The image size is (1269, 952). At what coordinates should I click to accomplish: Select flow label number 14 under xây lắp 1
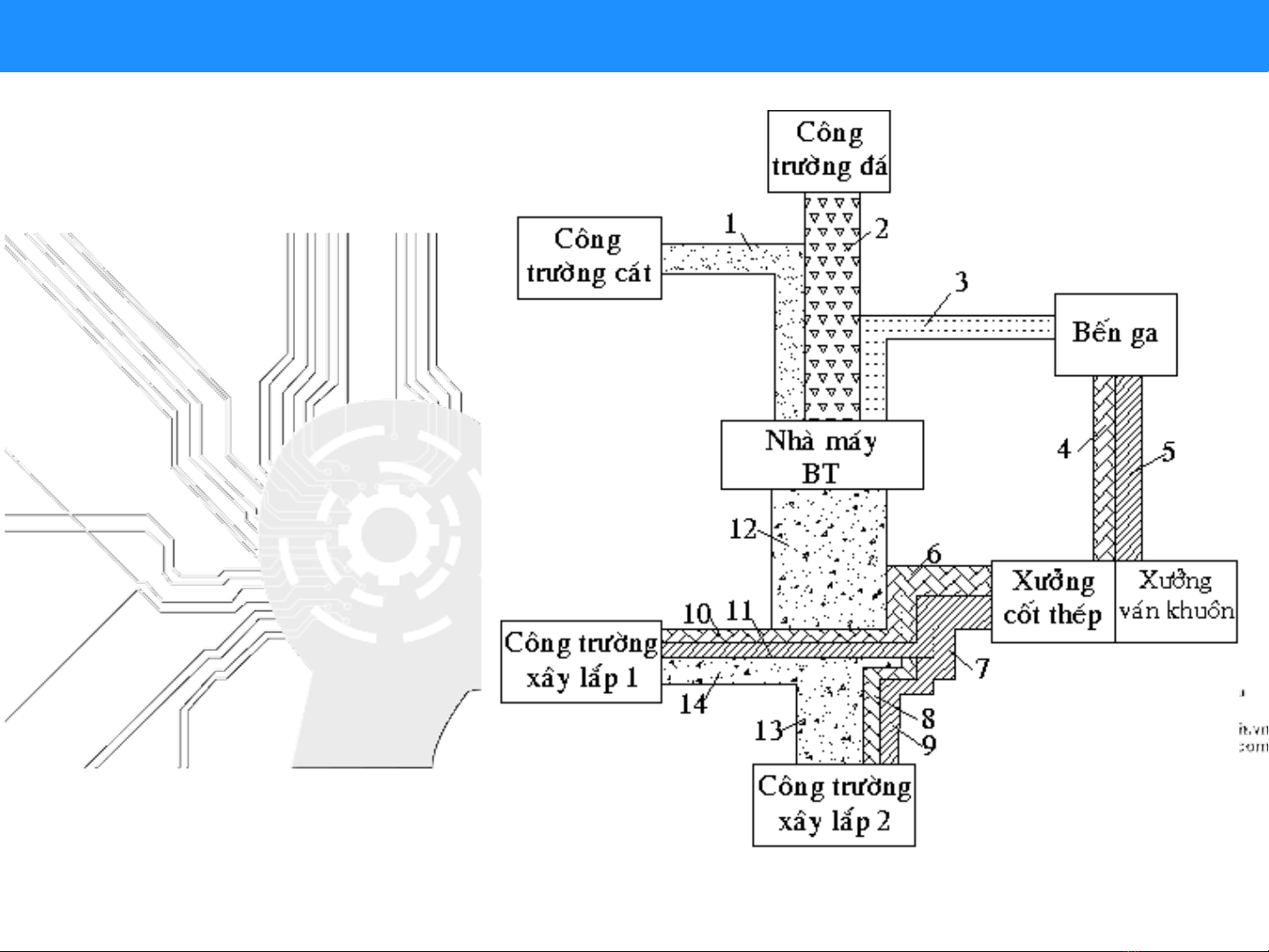pos(693,704)
